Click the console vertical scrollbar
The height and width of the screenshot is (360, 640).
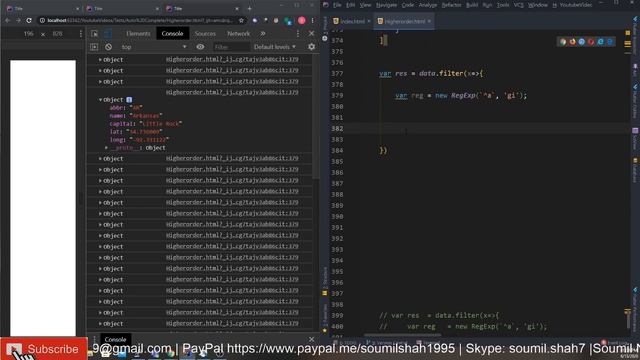click(x=316, y=116)
